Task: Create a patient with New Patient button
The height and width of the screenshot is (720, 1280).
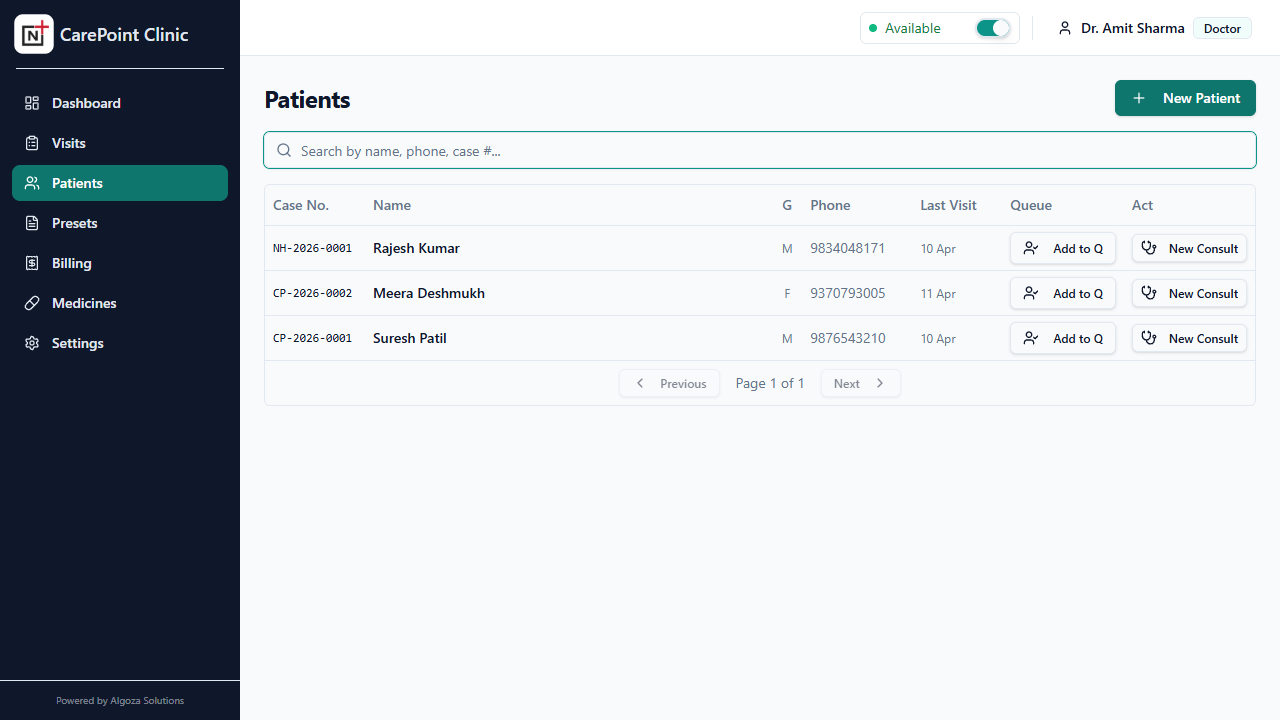Action: [1185, 98]
